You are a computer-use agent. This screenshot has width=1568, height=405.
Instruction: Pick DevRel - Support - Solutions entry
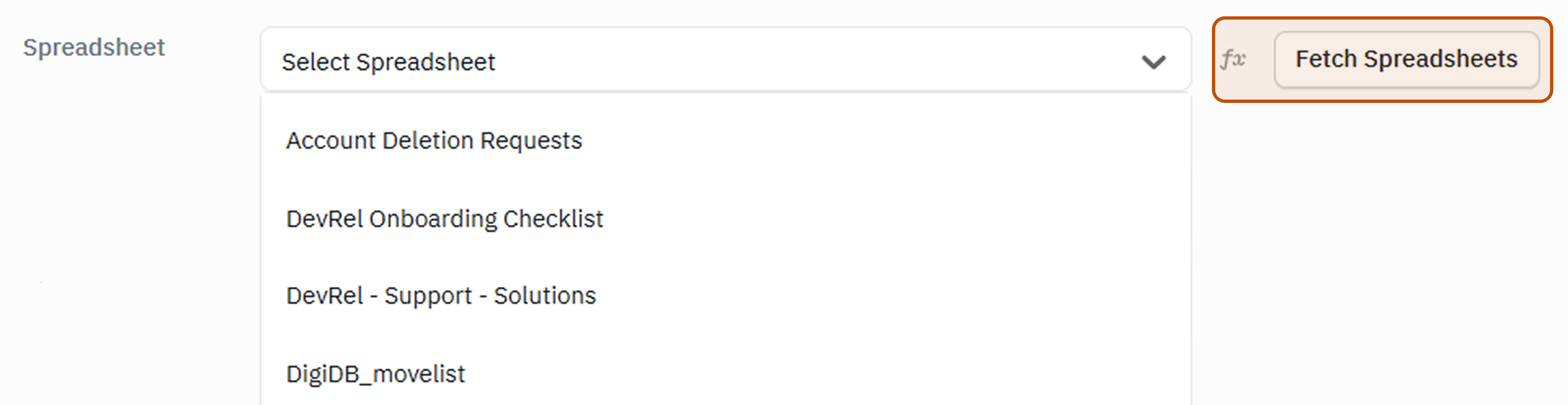tap(441, 296)
